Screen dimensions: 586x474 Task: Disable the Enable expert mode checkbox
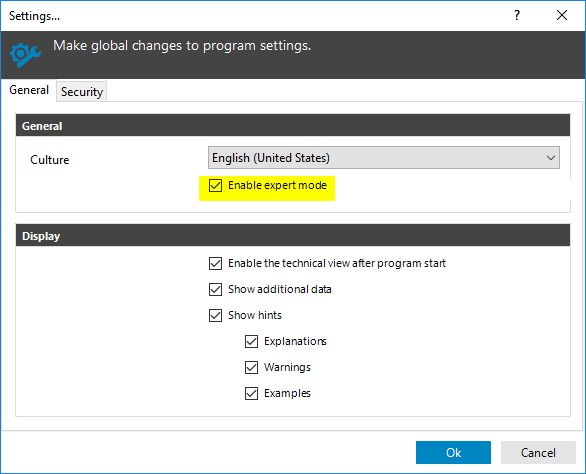click(x=215, y=185)
